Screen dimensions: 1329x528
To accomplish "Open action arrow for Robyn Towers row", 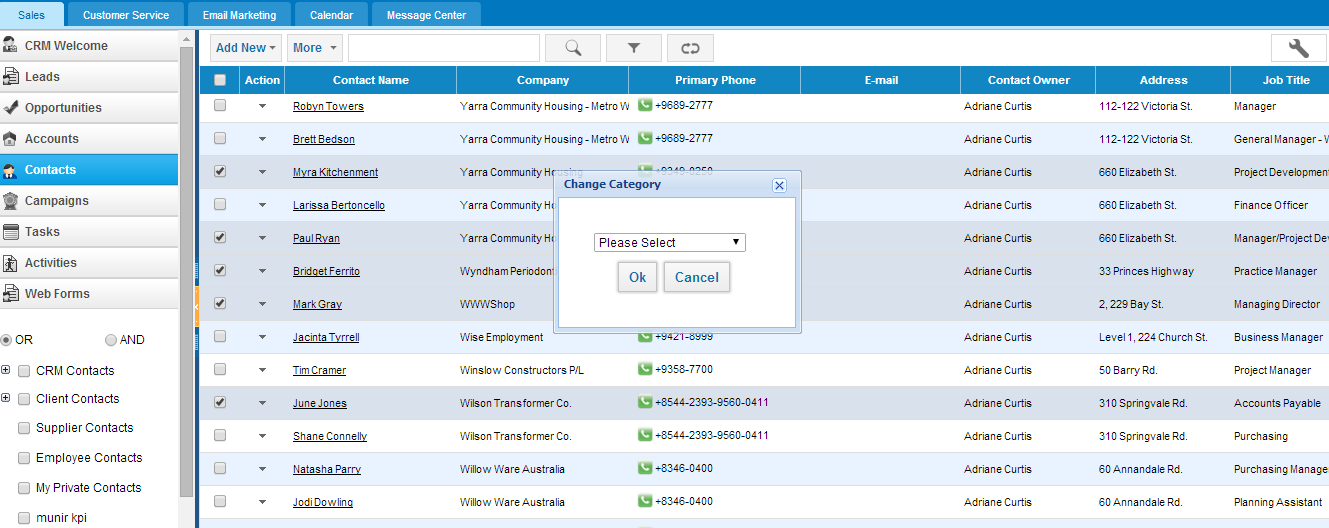I will [263, 106].
